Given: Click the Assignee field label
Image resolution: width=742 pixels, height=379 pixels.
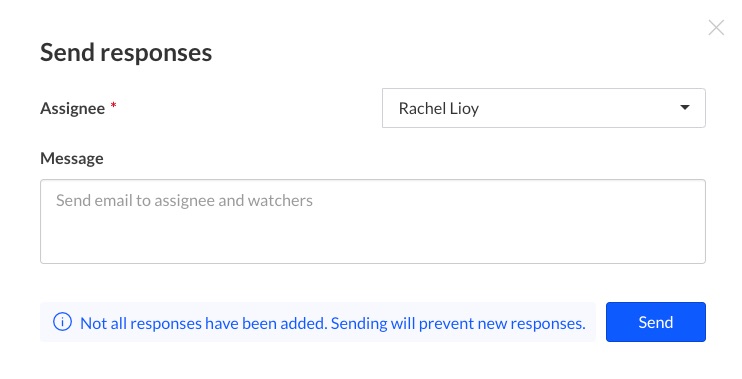Looking at the screenshot, I should [x=72, y=108].
